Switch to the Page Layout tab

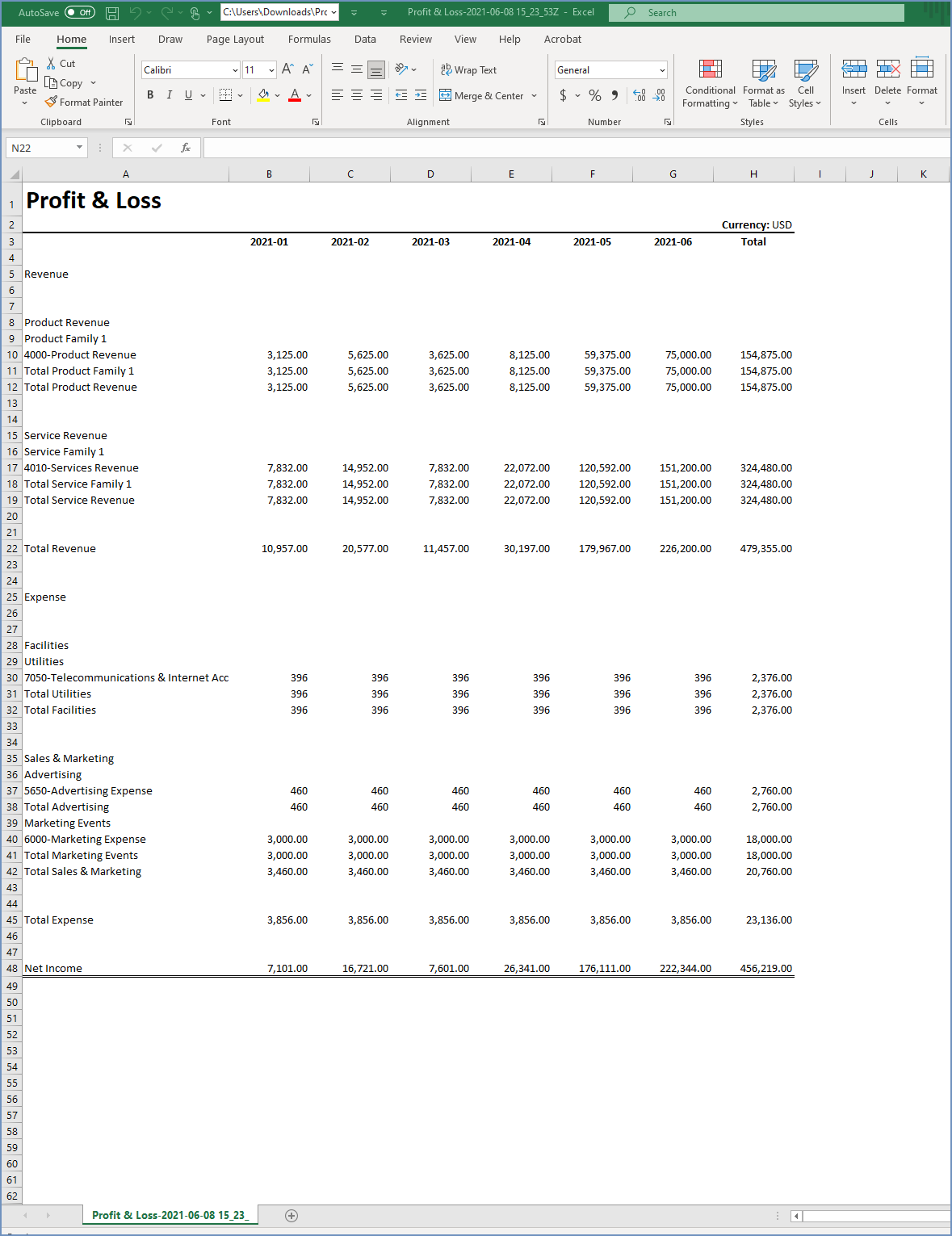click(235, 40)
